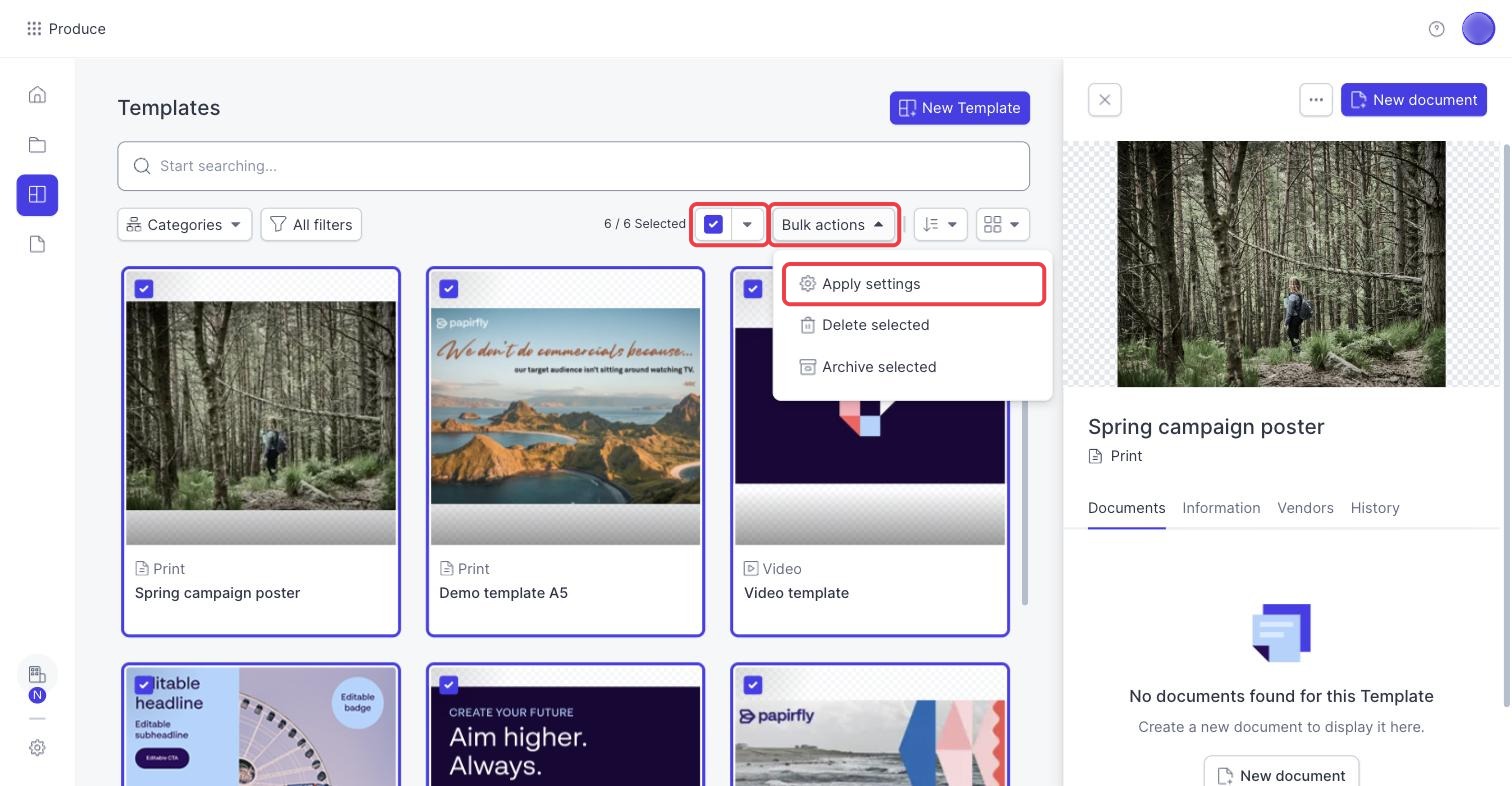The width and height of the screenshot is (1512, 786).
Task: Go to Home in the sidebar
Action: point(37,95)
